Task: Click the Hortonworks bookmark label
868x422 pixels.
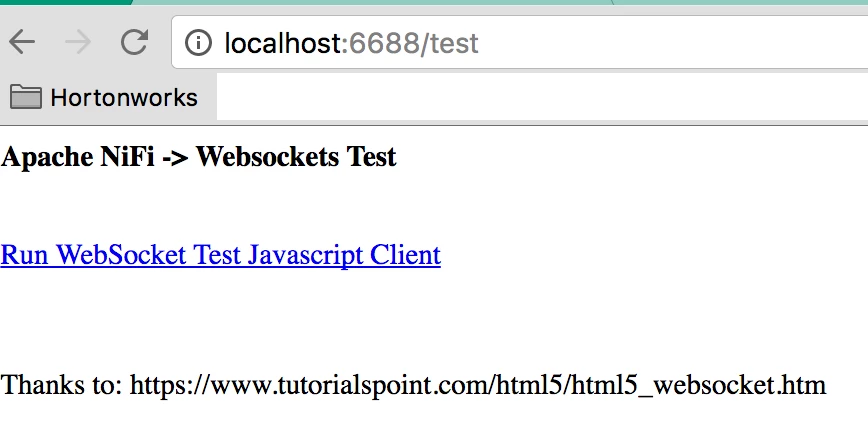Action: coord(124,98)
